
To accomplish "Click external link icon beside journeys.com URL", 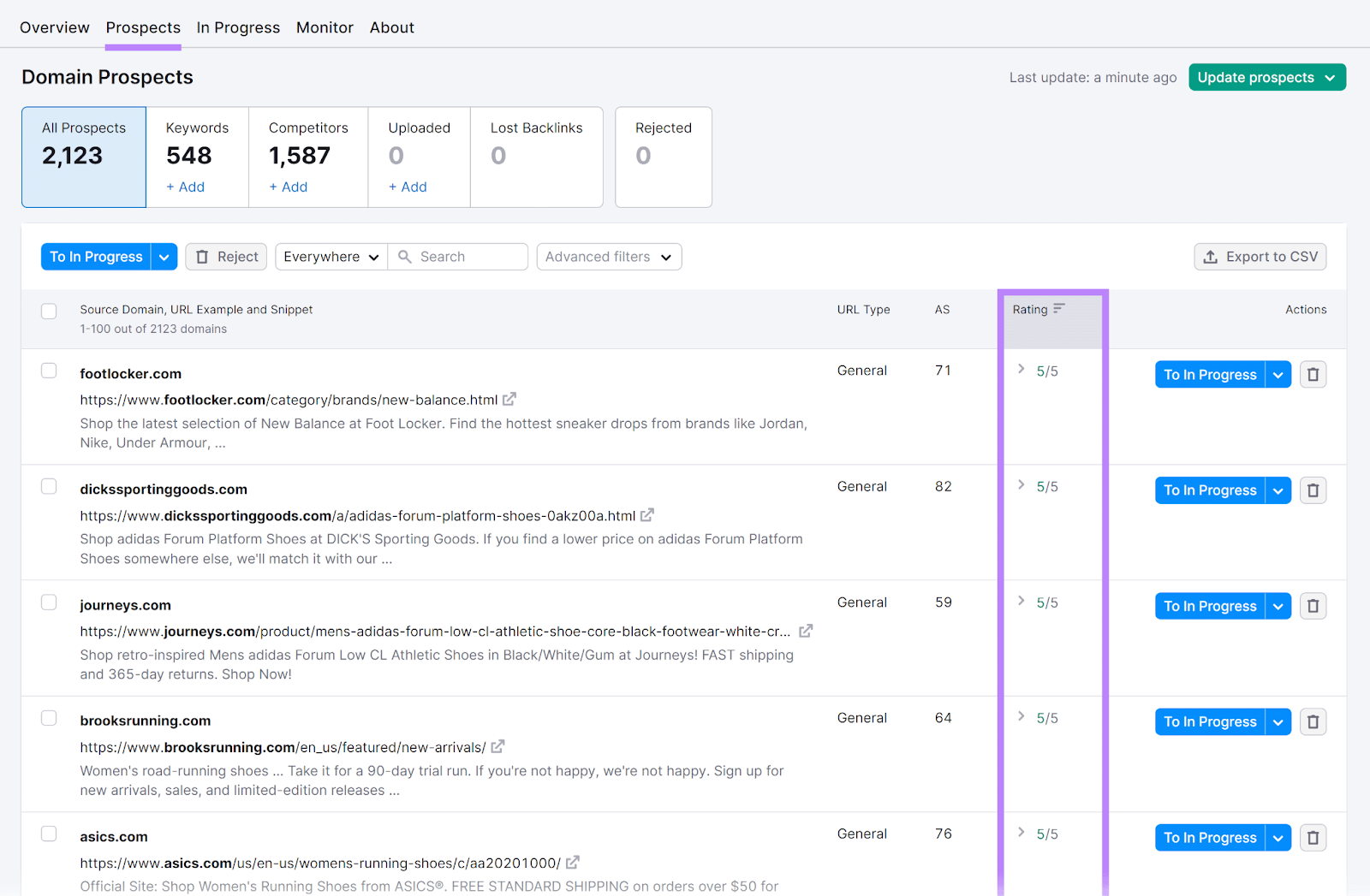I will 806,632.
